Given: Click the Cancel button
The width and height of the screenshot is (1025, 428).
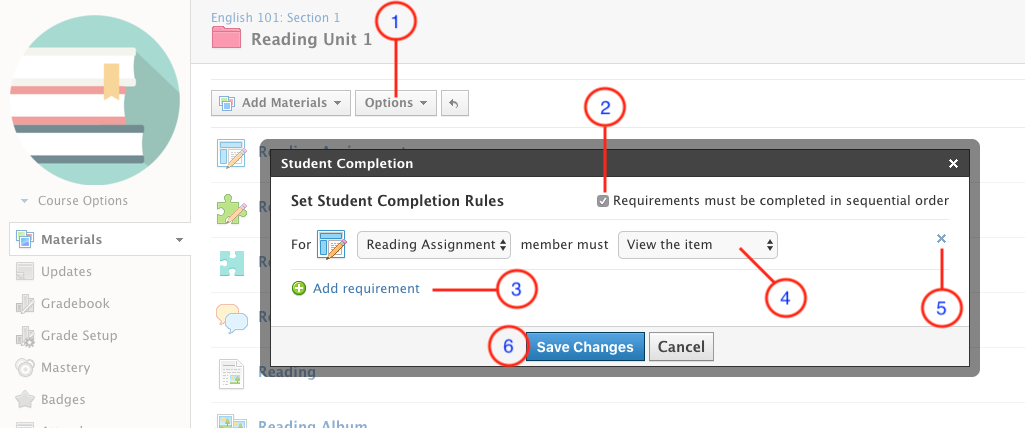Looking at the screenshot, I should (x=681, y=347).
